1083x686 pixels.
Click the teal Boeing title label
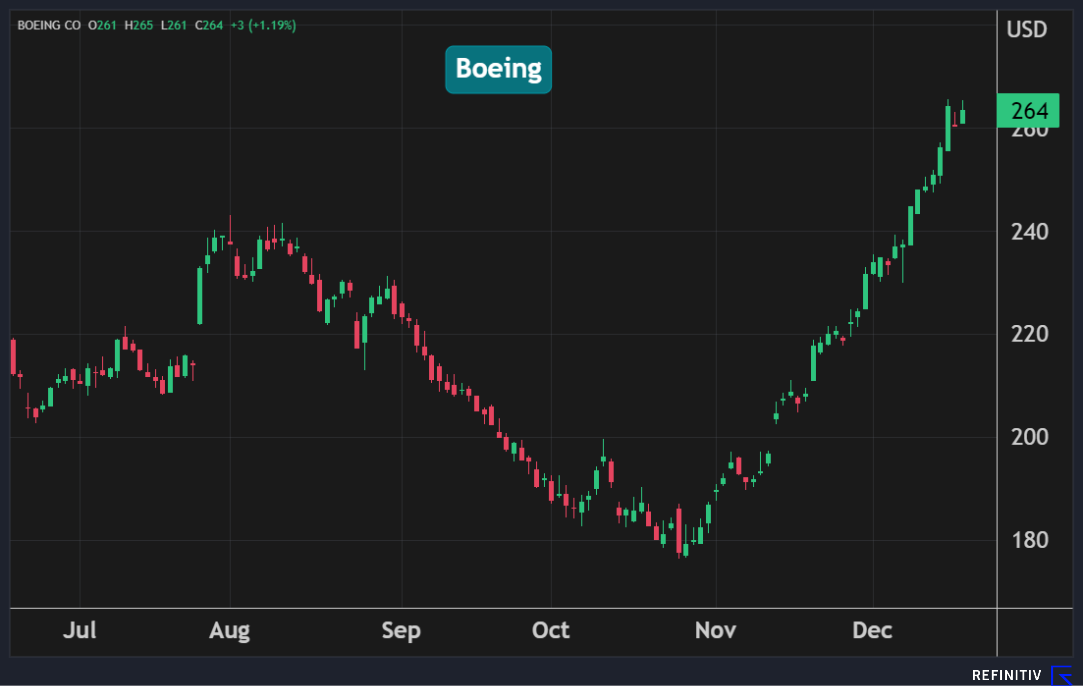(x=498, y=69)
